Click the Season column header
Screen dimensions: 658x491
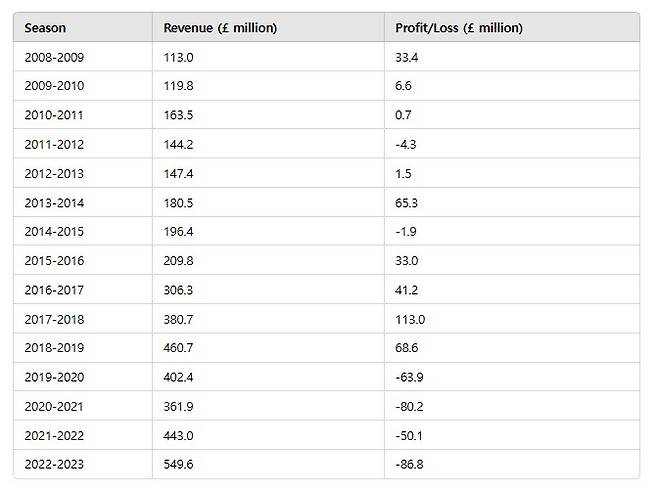45,28
